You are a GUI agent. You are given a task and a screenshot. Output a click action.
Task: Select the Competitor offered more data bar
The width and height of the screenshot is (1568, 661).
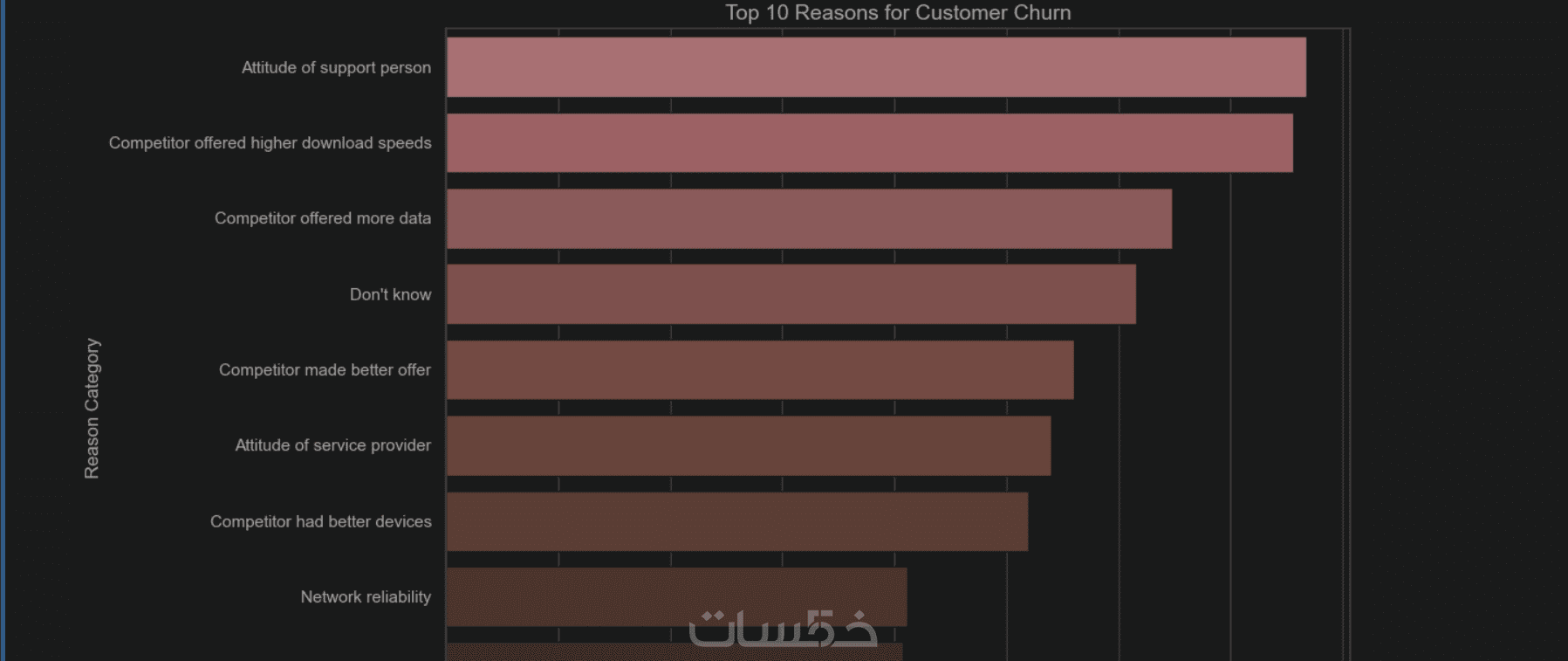click(x=809, y=218)
